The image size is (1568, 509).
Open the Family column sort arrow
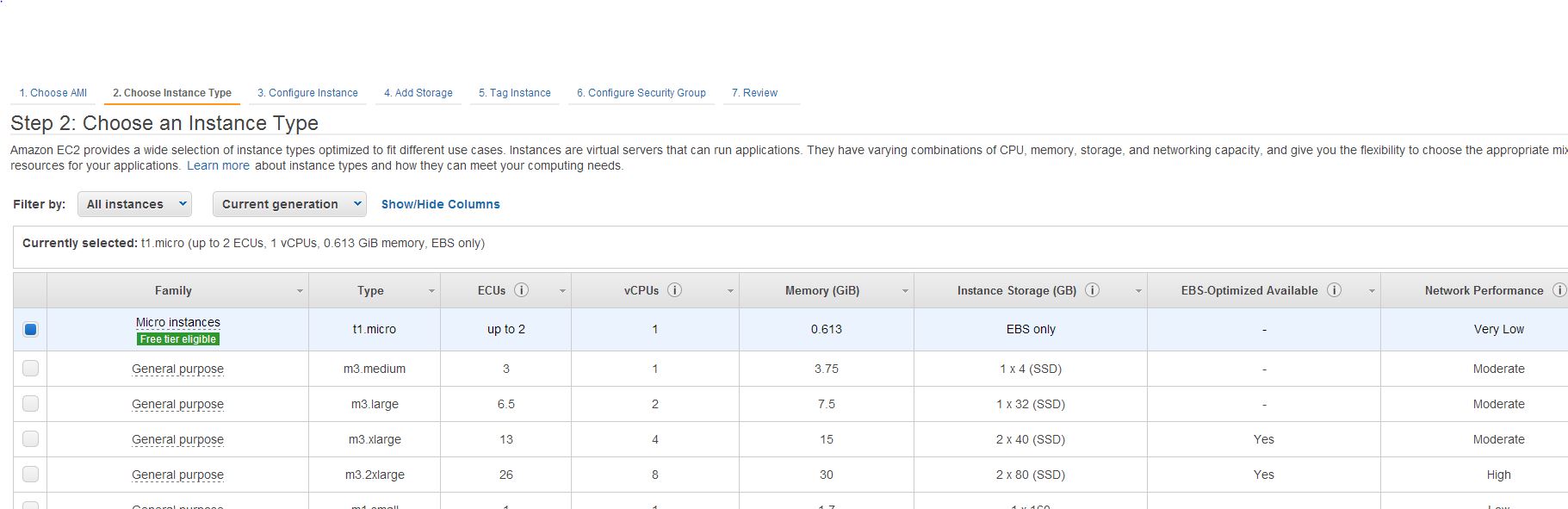[x=300, y=291]
